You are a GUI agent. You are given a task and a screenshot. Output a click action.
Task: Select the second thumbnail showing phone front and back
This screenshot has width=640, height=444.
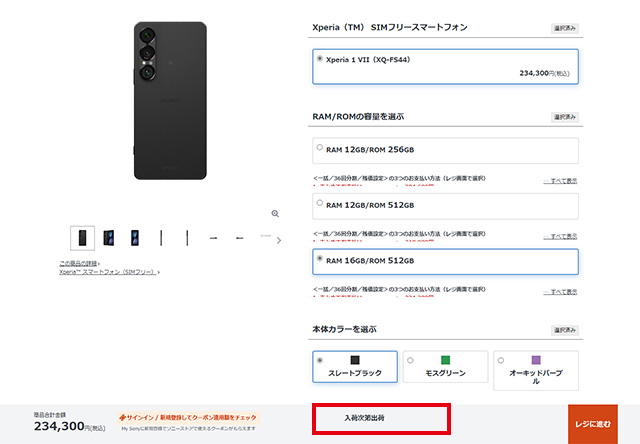[109, 238]
